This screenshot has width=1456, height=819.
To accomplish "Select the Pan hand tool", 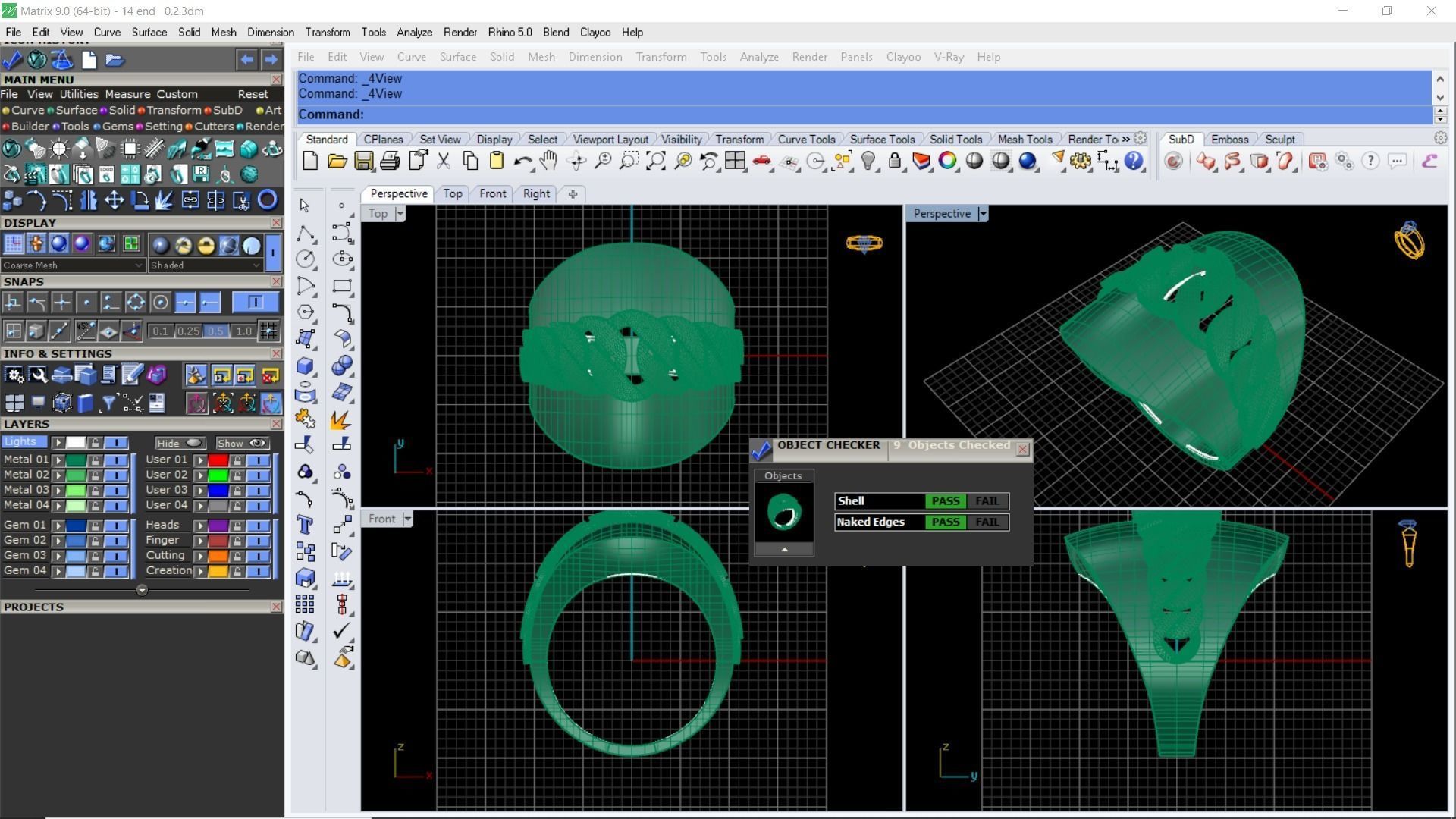I will (548, 161).
